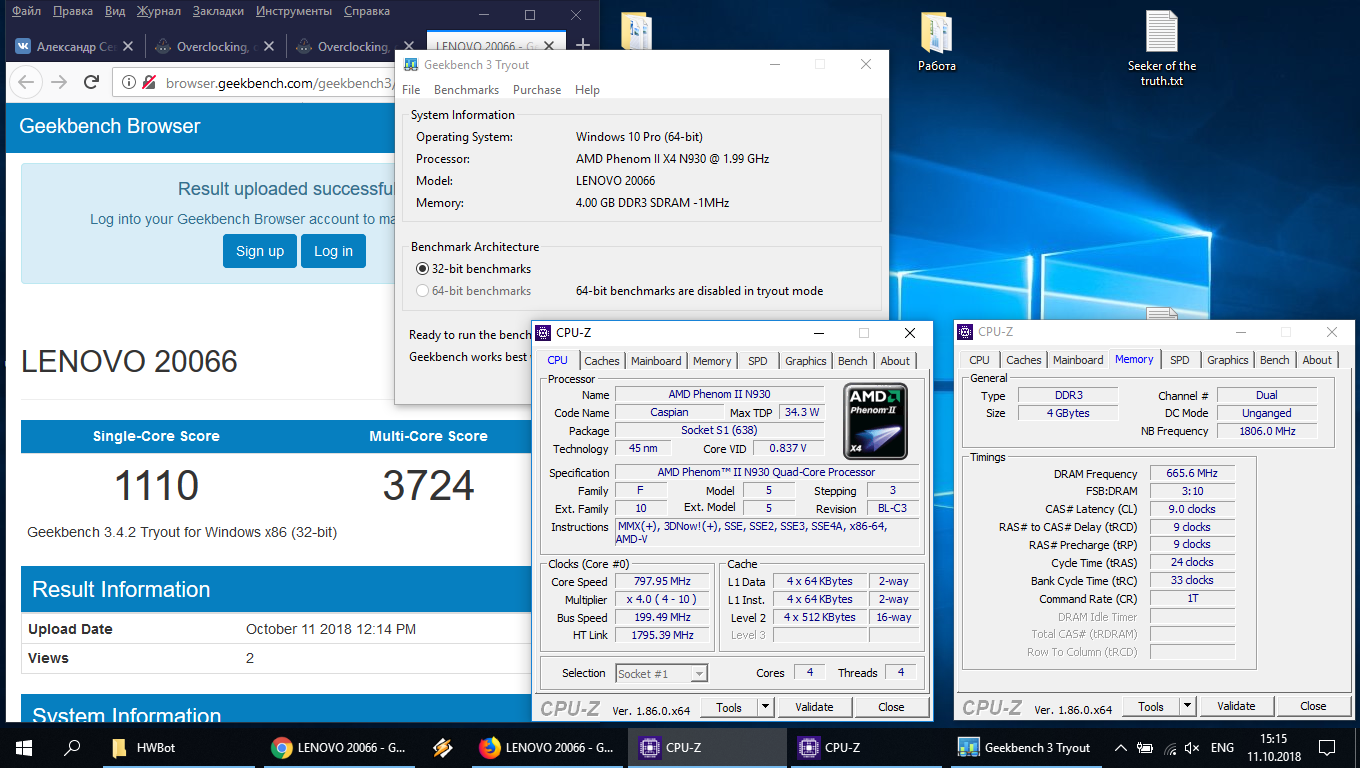Click the Core Speed 797.95 MHz value
Viewport: 1360px width, 768px height.
click(664, 582)
